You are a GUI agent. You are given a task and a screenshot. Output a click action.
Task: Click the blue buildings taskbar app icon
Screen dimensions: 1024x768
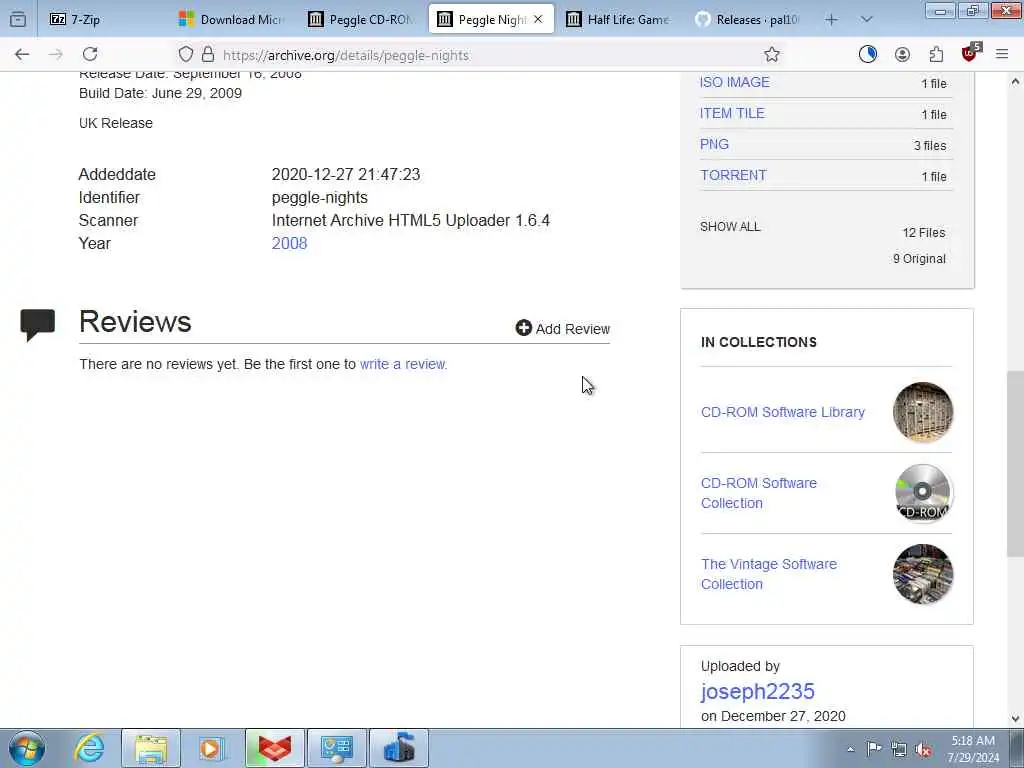(x=399, y=748)
